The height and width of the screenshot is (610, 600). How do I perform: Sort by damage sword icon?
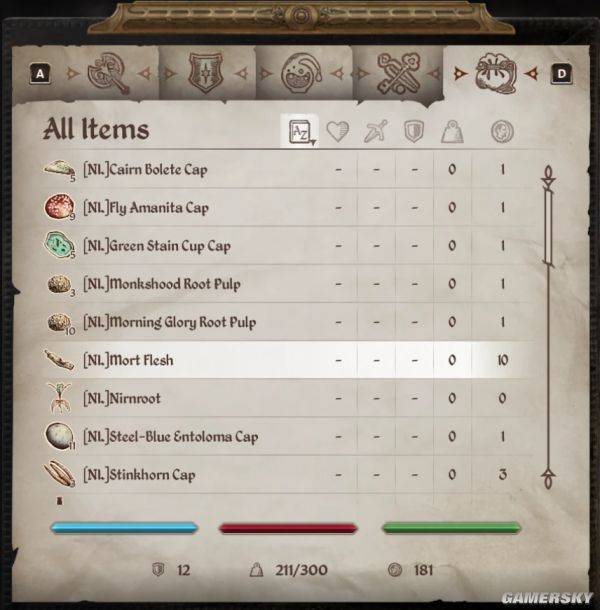tap(375, 131)
